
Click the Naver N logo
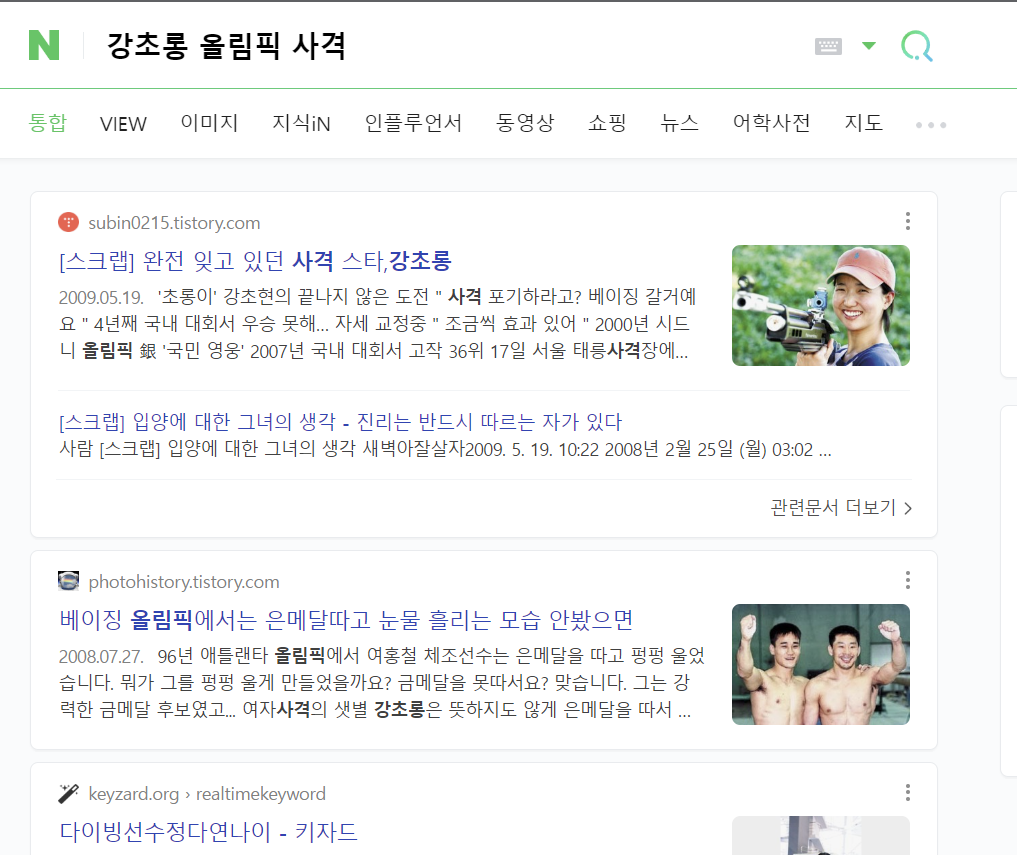point(44,44)
